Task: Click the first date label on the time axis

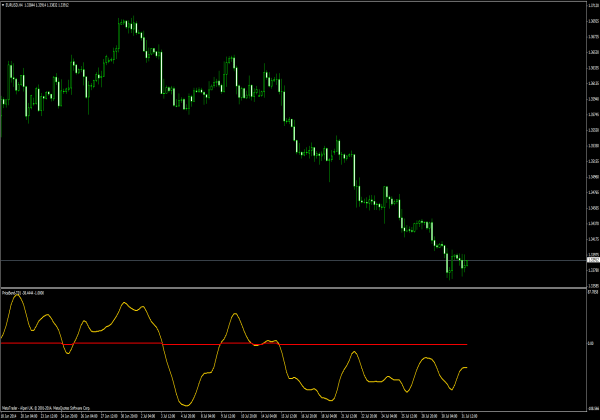Action: [9, 416]
